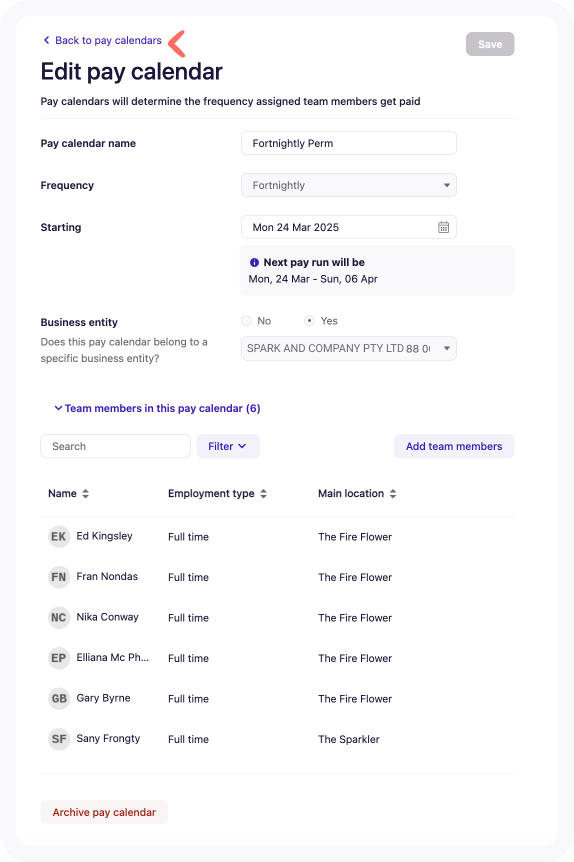Edit the Pay calendar name field
The image size is (574, 862).
pyautogui.click(x=349, y=143)
